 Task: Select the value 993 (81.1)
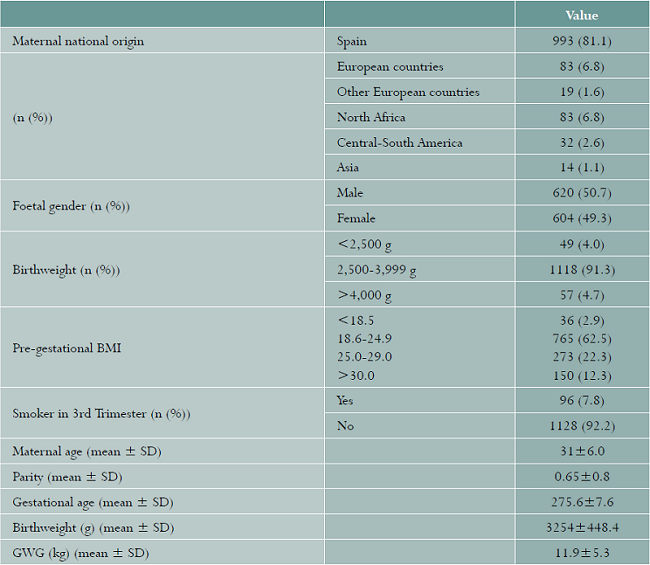(581, 41)
